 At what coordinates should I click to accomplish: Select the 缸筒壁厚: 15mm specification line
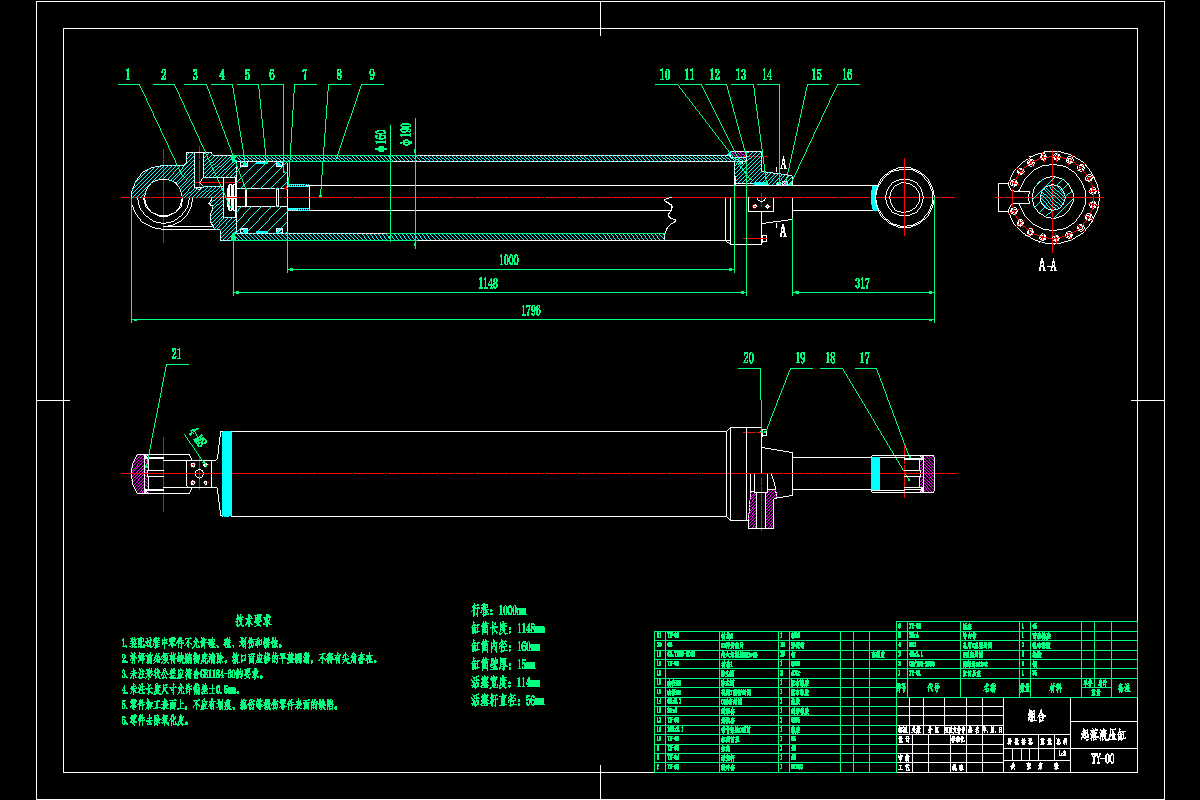[502, 663]
